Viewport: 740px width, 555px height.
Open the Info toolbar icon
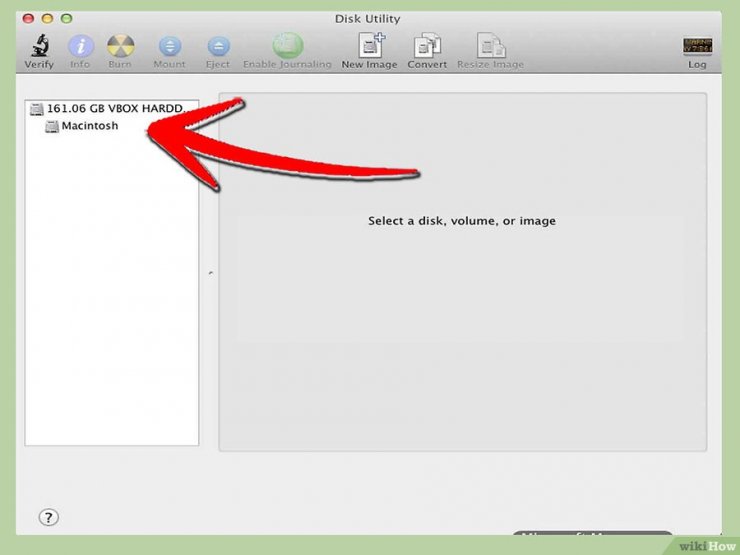(81, 46)
